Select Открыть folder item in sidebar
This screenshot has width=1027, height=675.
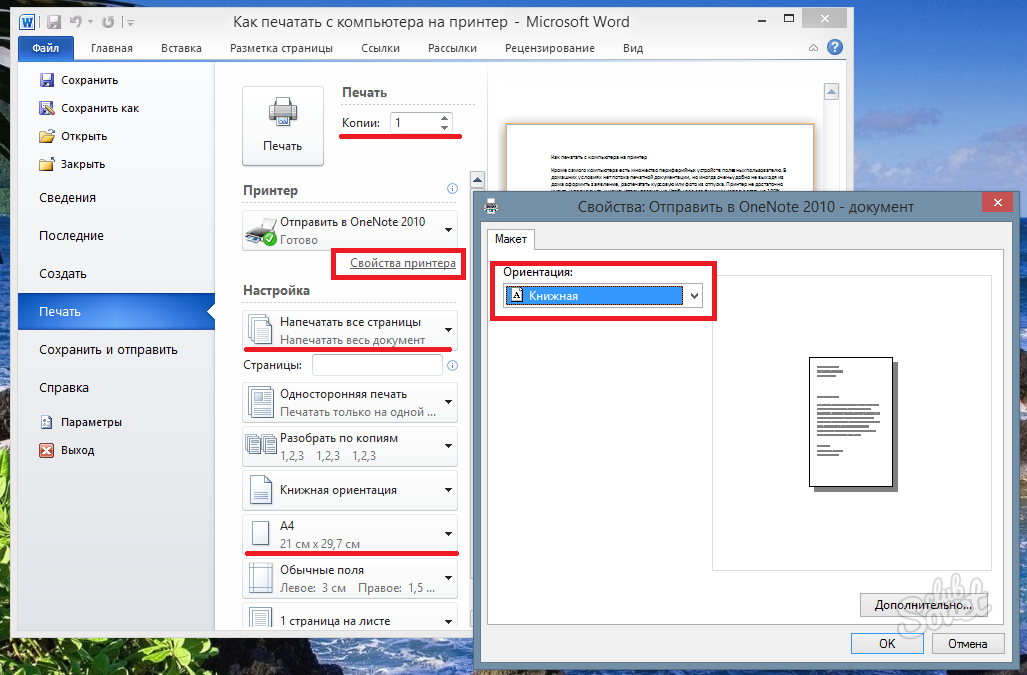83,136
